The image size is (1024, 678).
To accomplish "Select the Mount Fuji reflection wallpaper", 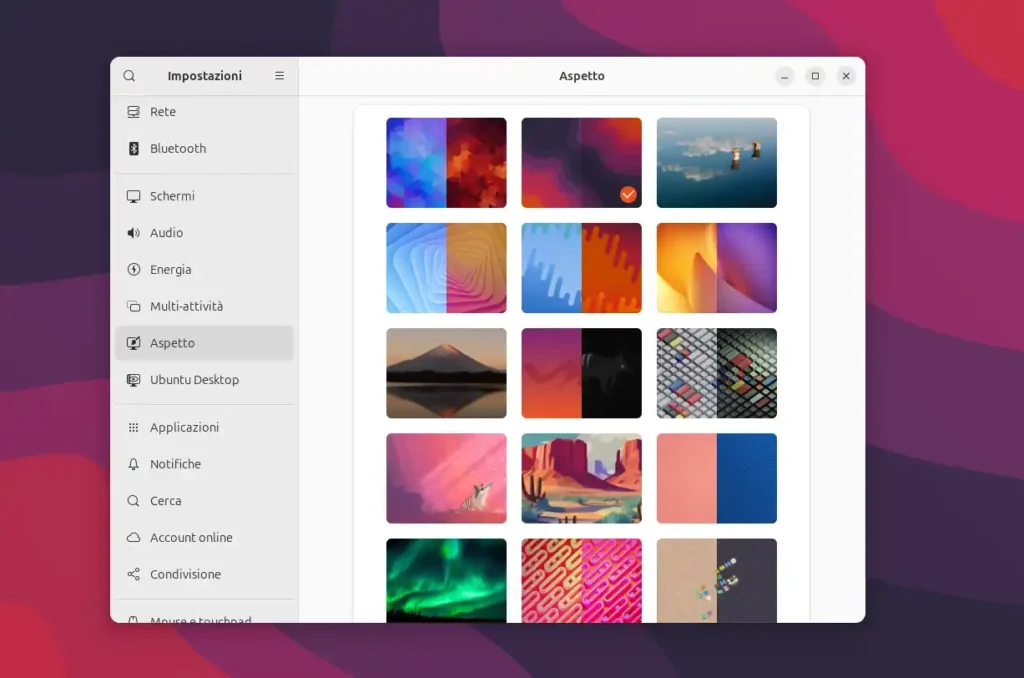I will click(x=446, y=373).
